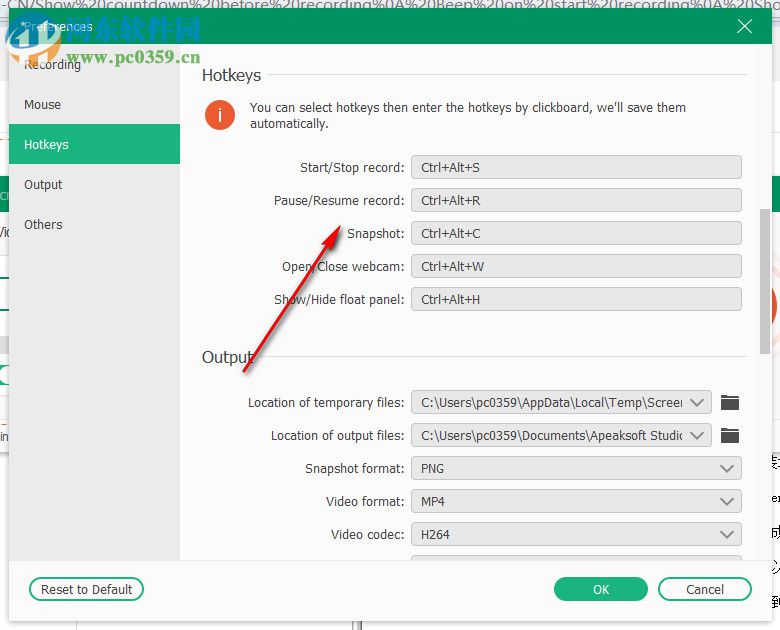This screenshot has height=630, width=780.
Task: Go to the Output sidebar tab
Action: (x=94, y=185)
